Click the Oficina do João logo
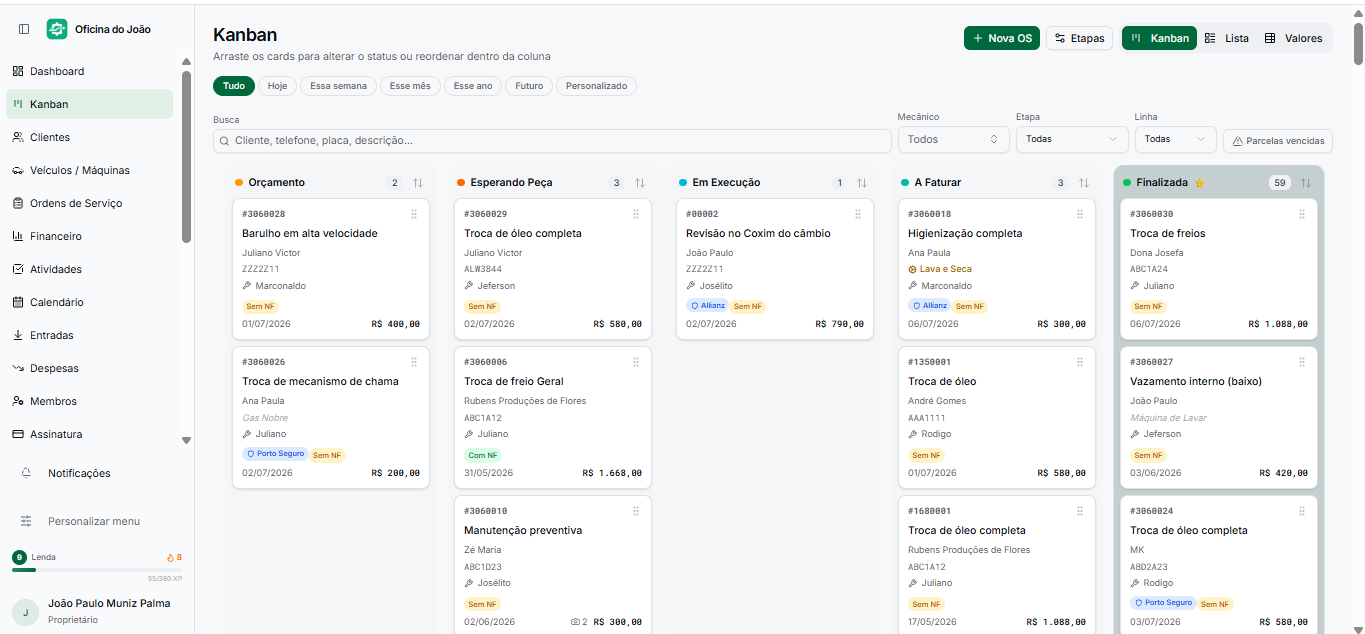 [x=57, y=29]
